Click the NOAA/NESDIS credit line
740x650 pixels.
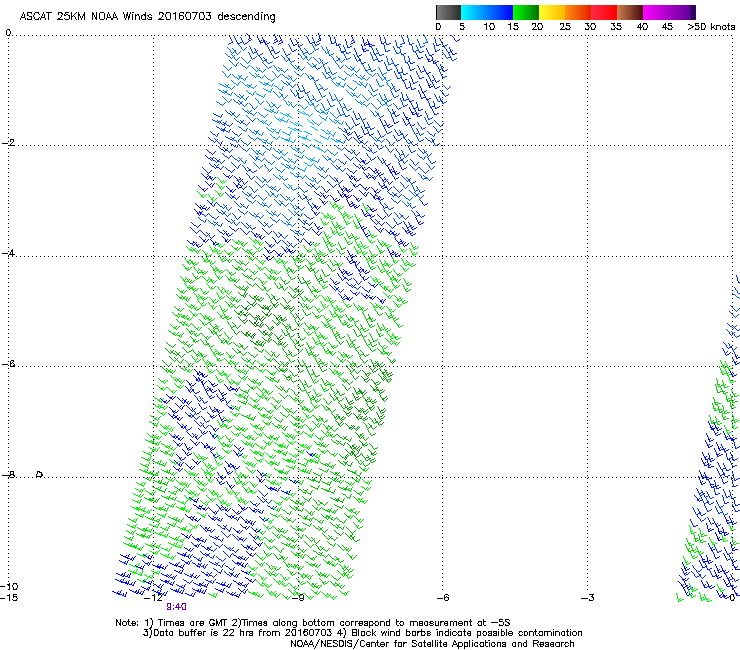432,644
